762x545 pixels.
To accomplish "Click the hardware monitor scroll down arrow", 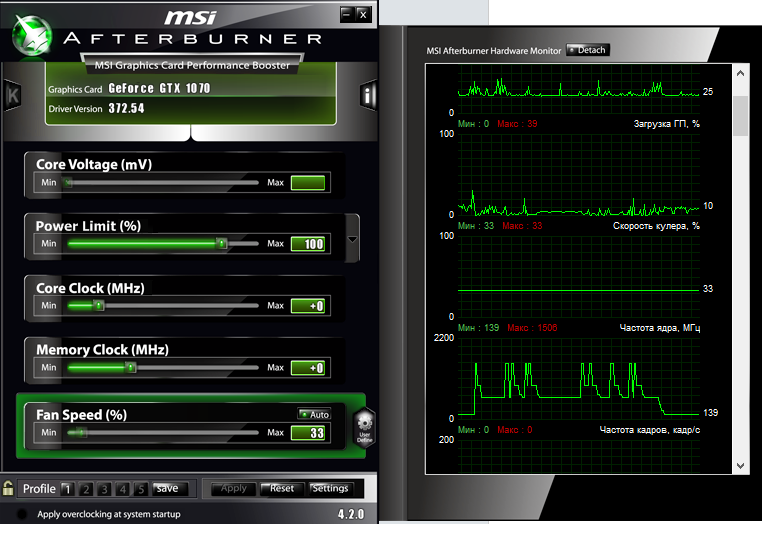I will point(740,466).
